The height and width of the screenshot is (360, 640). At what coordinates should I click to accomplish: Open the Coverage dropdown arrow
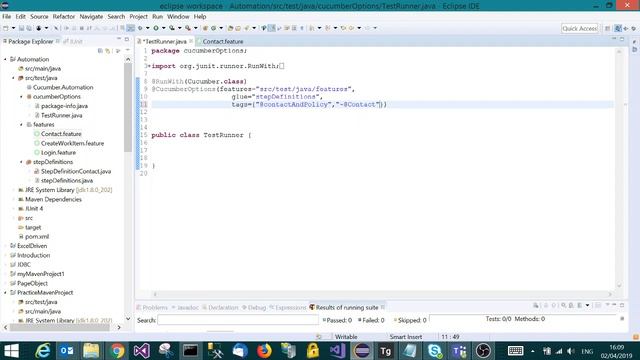(180, 28)
